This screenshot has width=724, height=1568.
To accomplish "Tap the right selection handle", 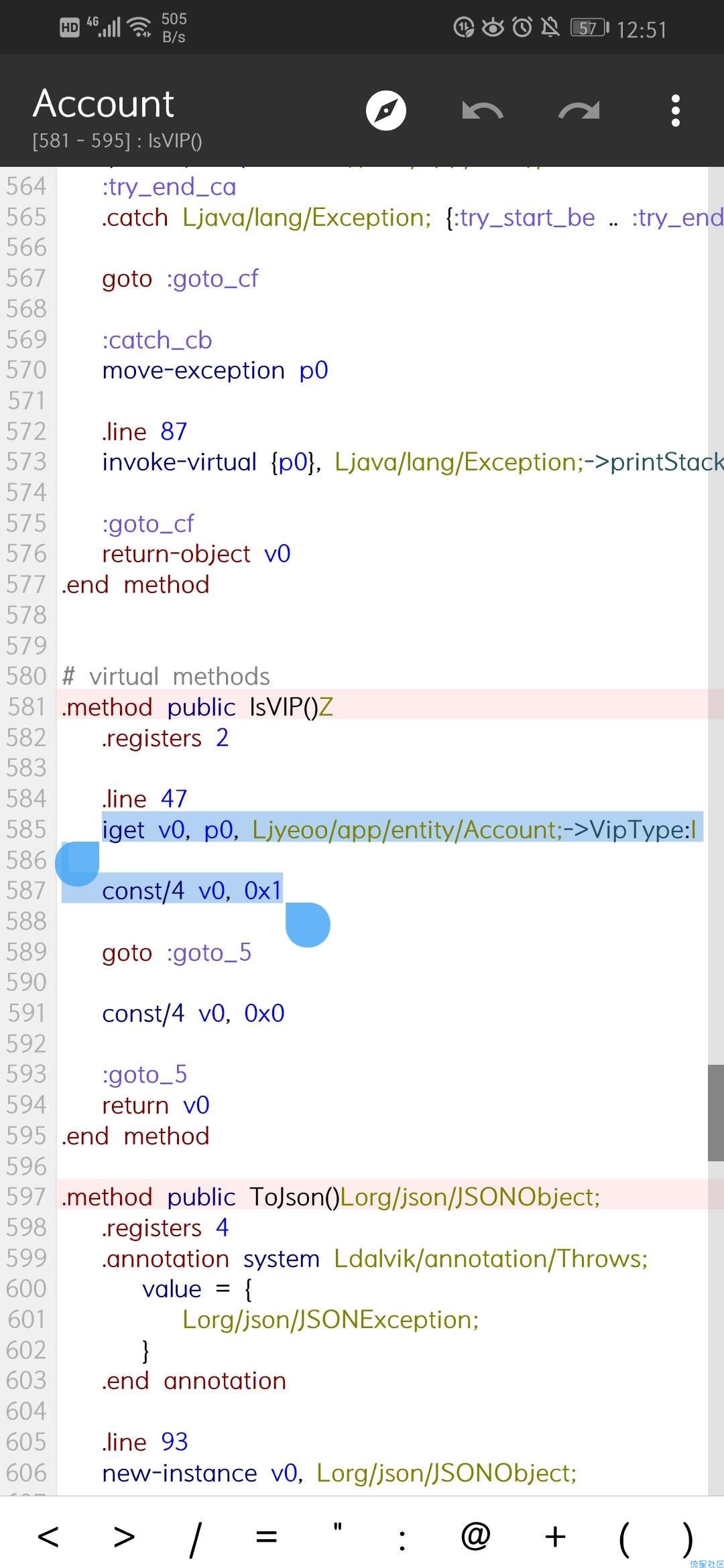I will point(308,925).
